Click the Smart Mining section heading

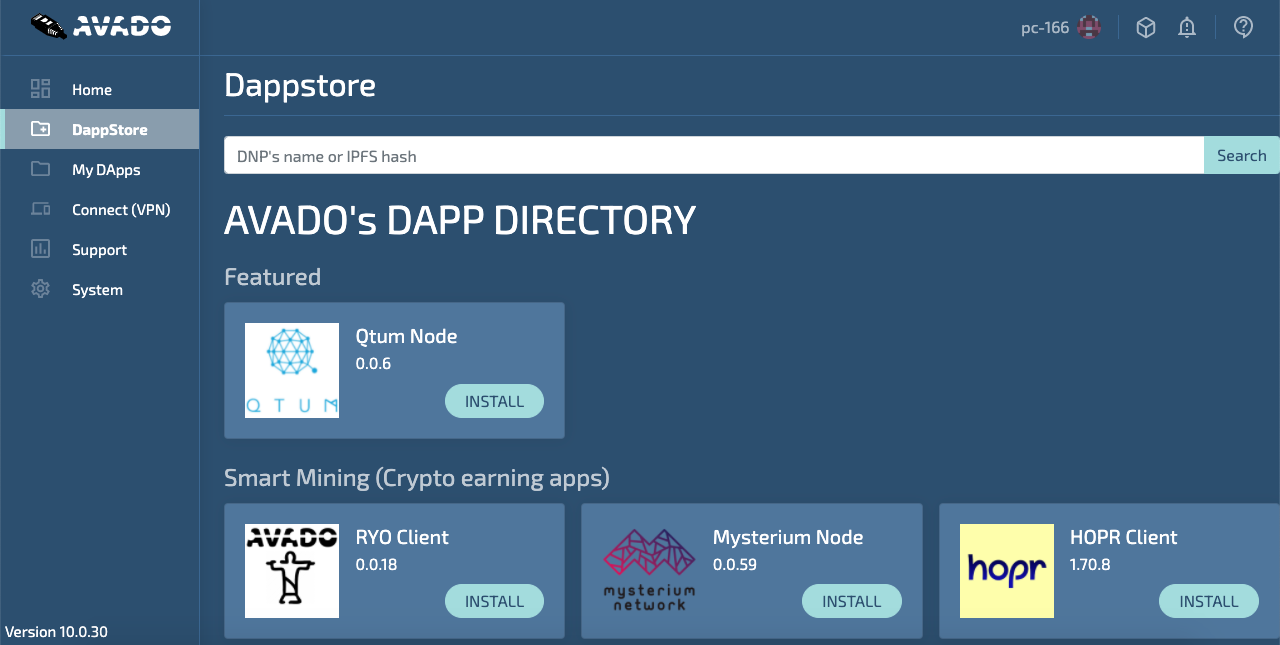click(417, 478)
